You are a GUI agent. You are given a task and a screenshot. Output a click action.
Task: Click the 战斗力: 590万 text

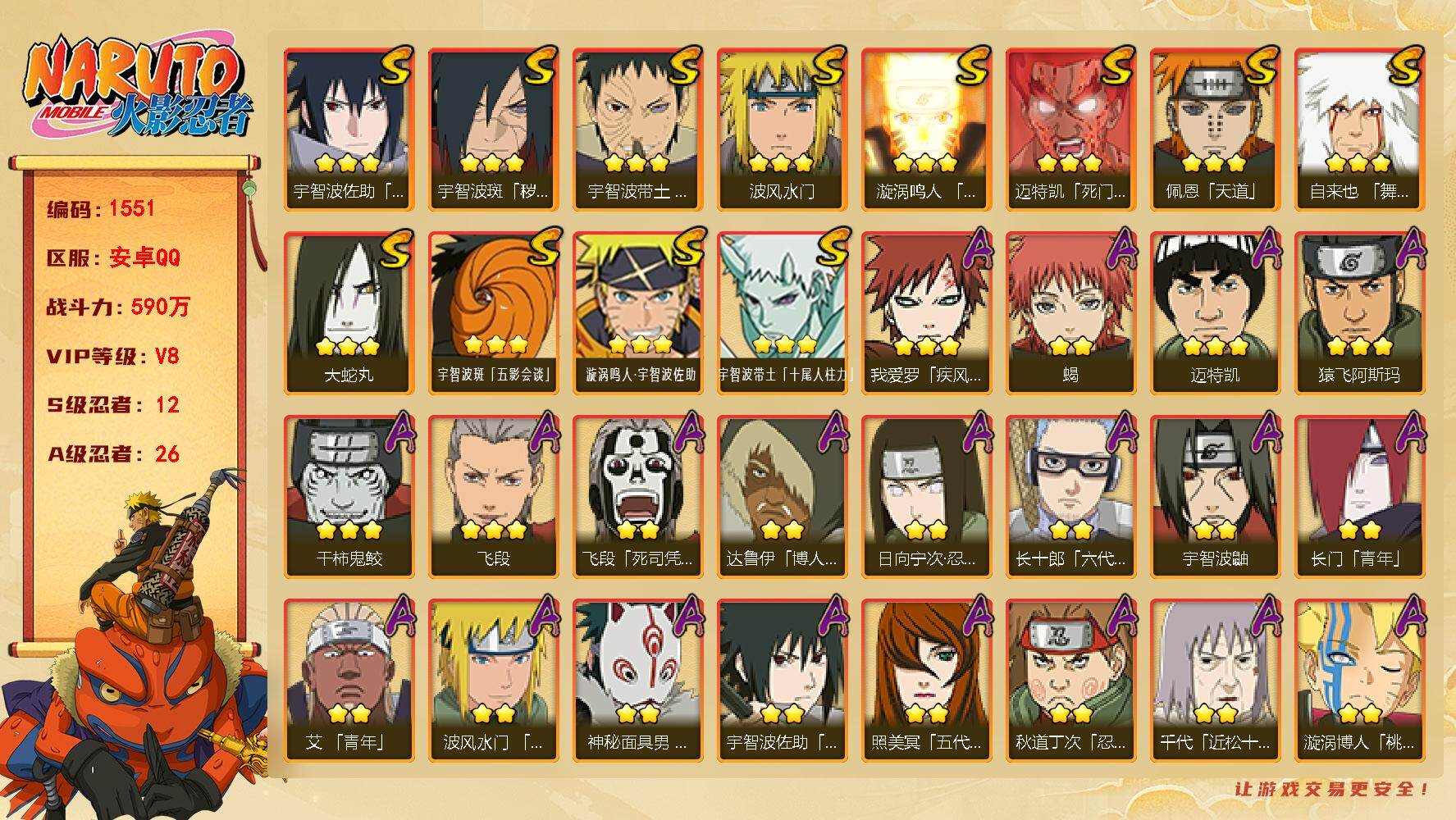coord(118,307)
